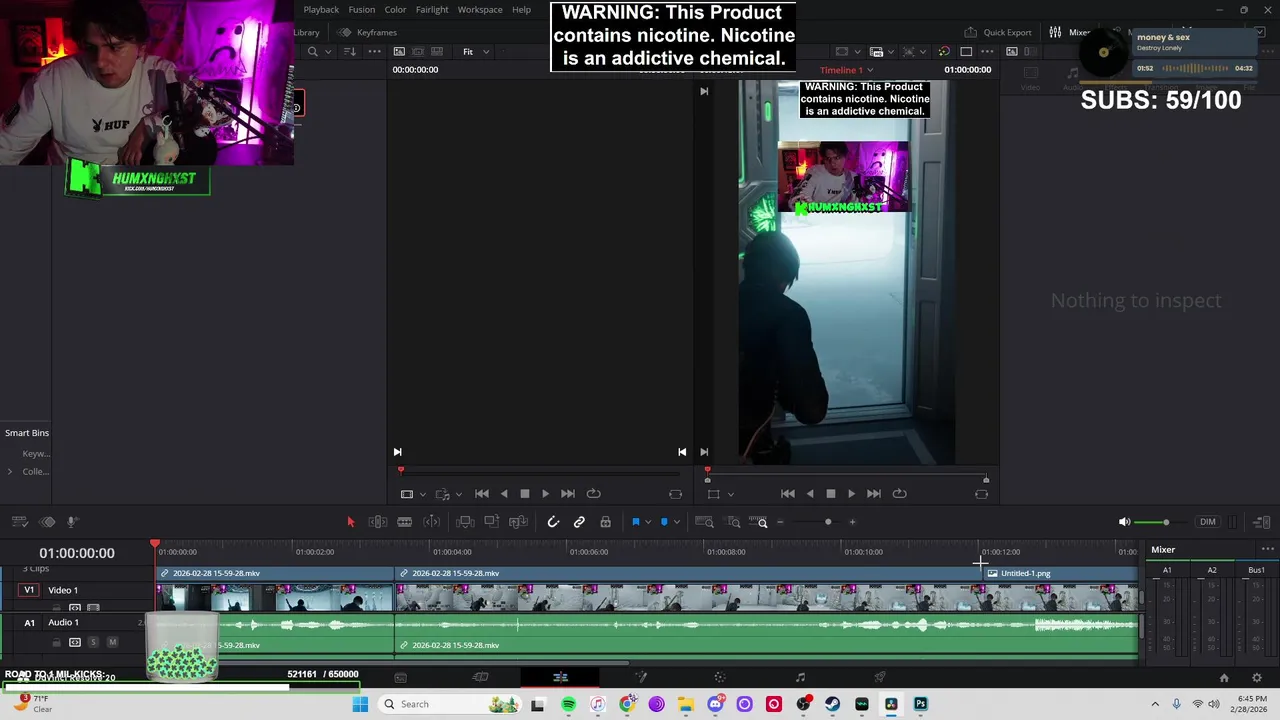The width and height of the screenshot is (1280, 720).
Task: Mute the Audio 1 track
Action: (x=112, y=642)
